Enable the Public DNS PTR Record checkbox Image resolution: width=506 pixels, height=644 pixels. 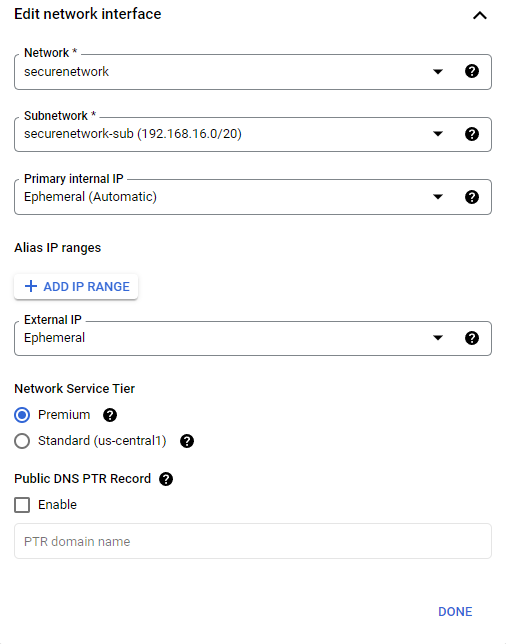click(x=22, y=505)
